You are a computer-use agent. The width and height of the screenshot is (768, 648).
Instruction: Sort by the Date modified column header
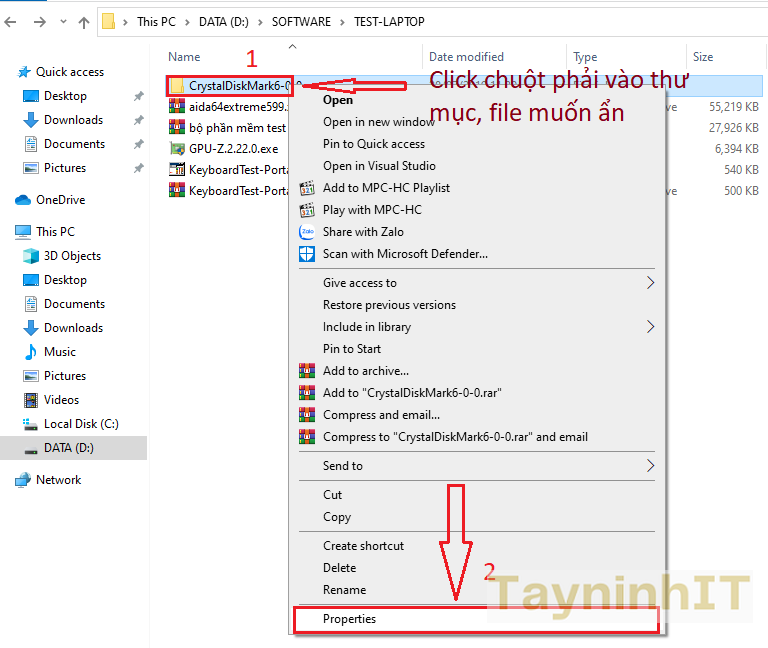coord(466,57)
